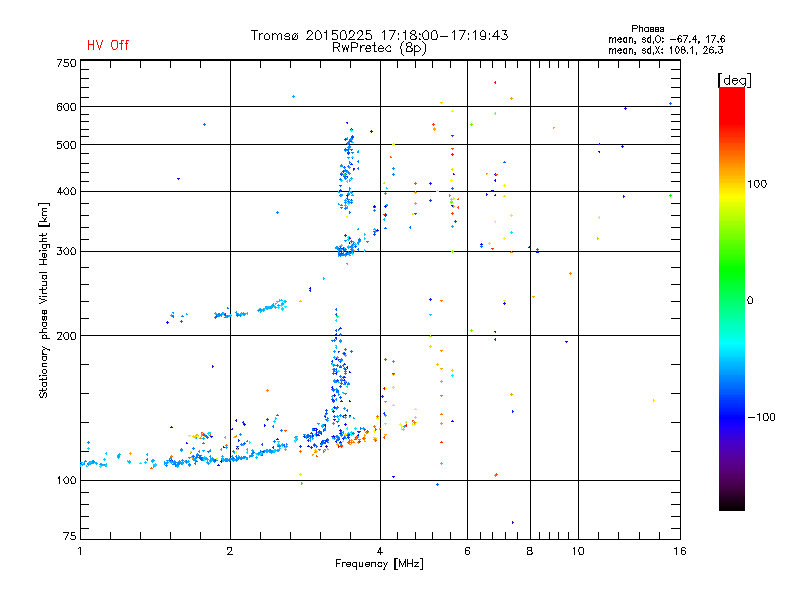Viewport: 800px width, 600px height.
Task: Click colorbar tick label '0'
Action: (x=750, y=301)
